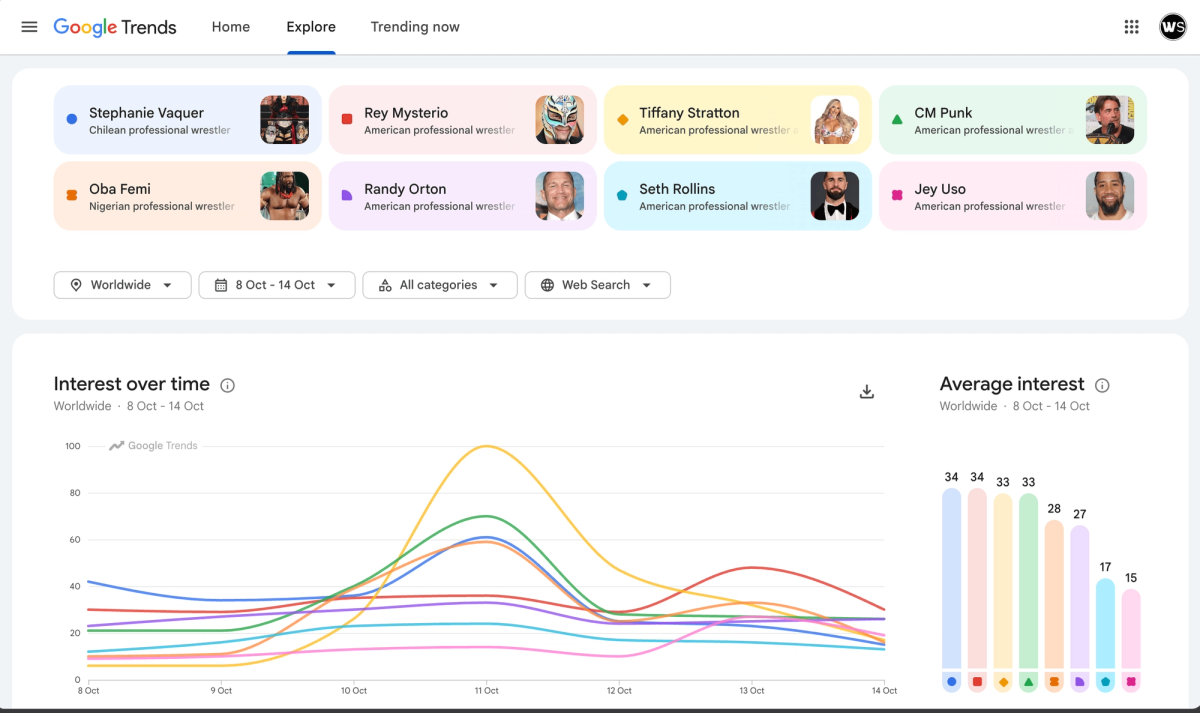Click the blue circle marker for Stephanie Vaquer
Viewport: 1200px width, 713px height.
click(72, 119)
